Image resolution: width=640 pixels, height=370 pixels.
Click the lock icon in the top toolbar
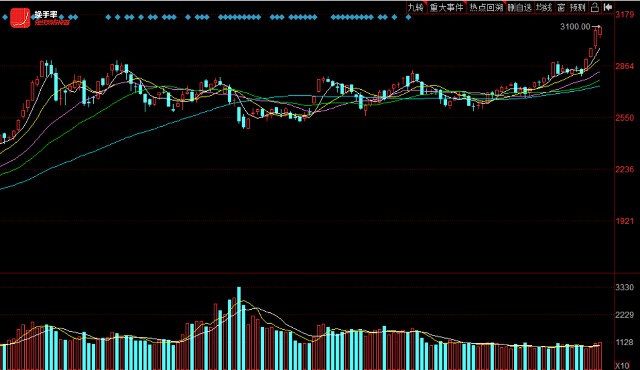pos(595,7)
